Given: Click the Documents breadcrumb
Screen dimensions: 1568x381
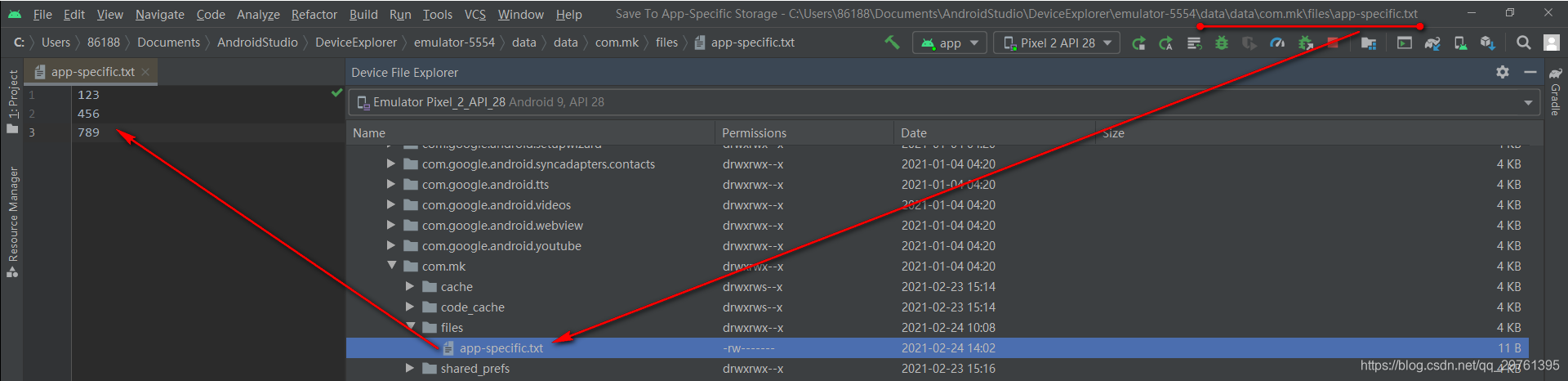Looking at the screenshot, I should coord(168,43).
